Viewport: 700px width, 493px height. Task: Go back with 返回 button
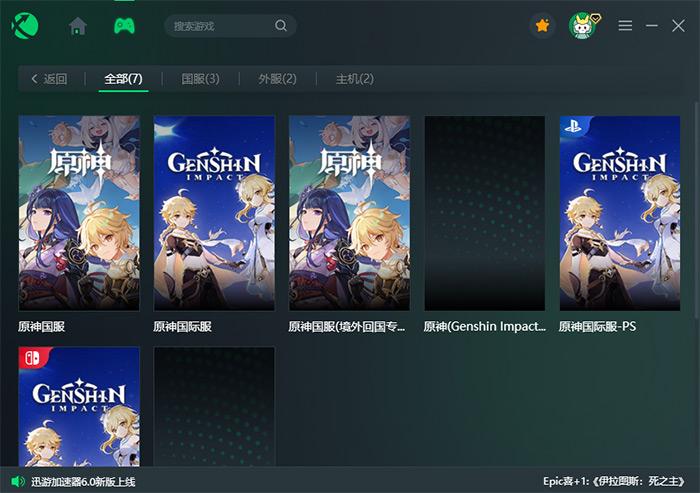(49, 79)
